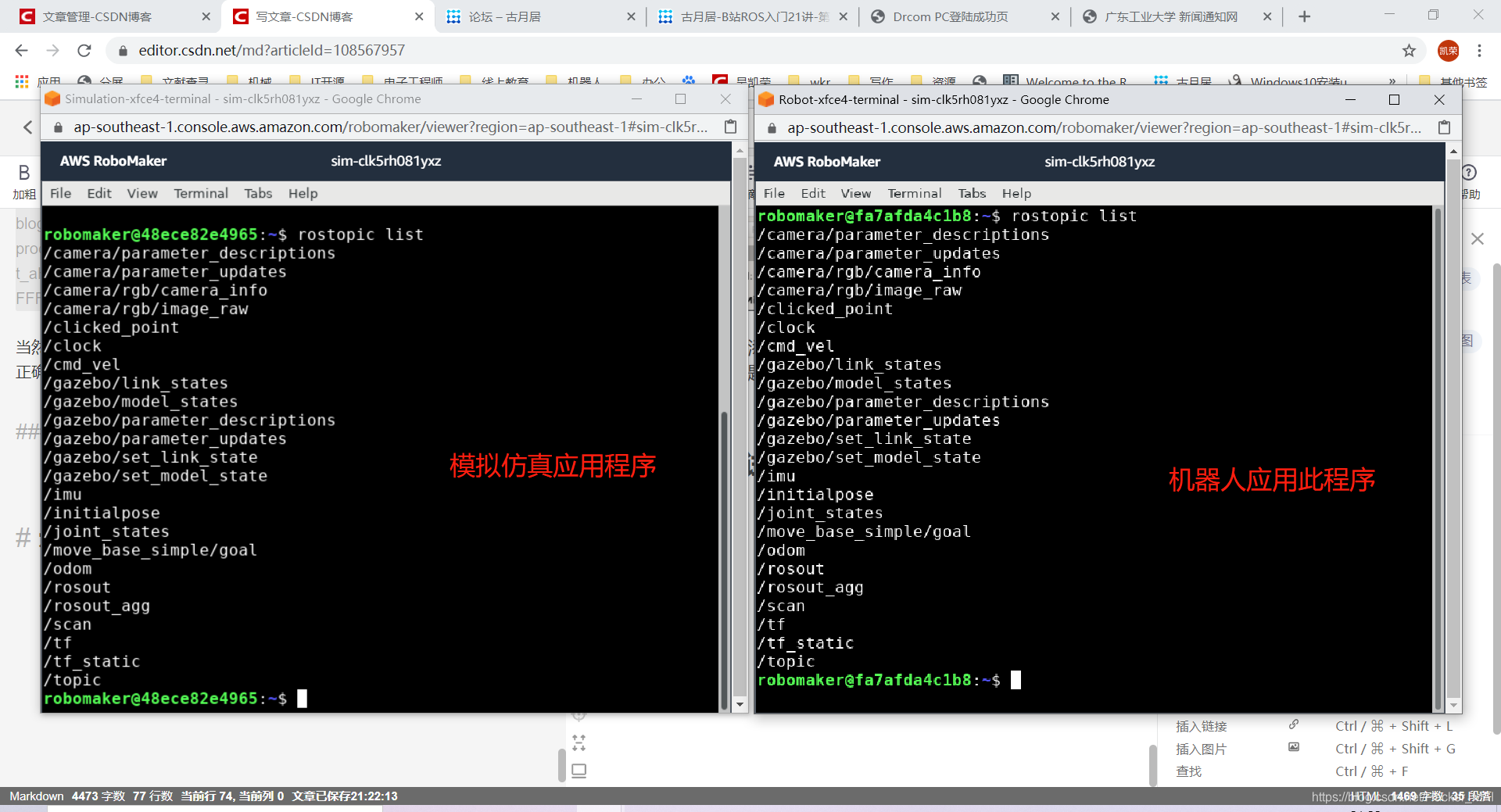View site lock info in Robot window

[772, 128]
